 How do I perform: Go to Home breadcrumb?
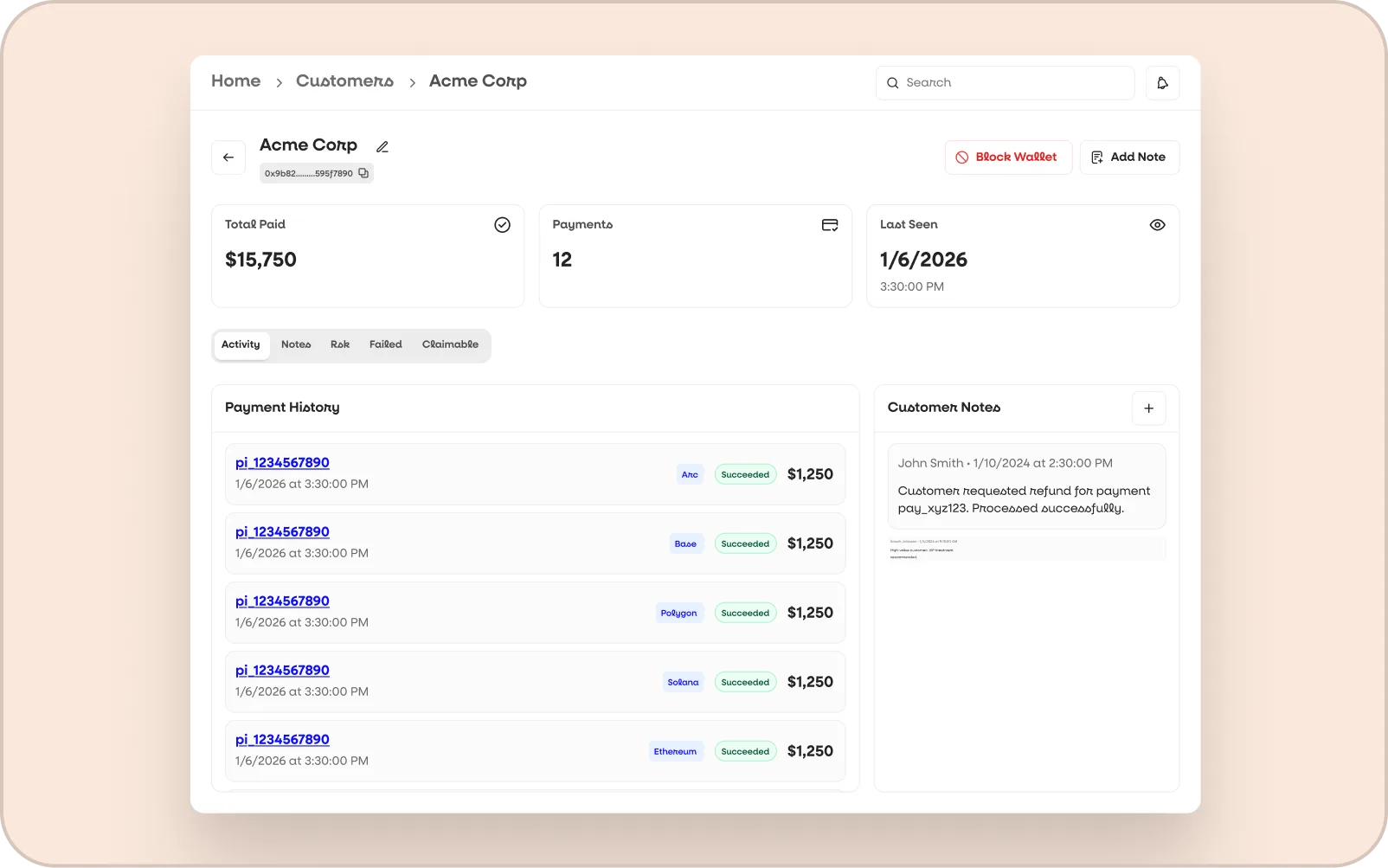point(235,81)
